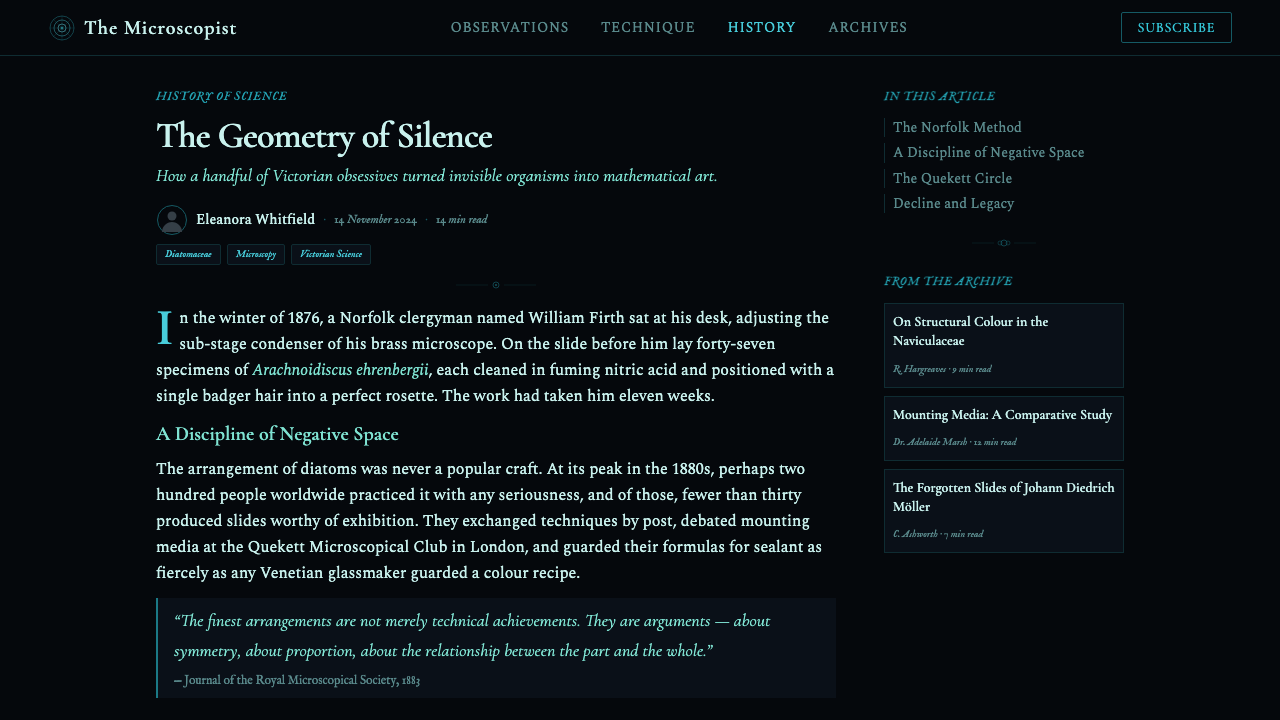Click the Arachnoidiscus ehrenbergii species link
Viewport: 1280px width, 720px height.
coord(340,370)
